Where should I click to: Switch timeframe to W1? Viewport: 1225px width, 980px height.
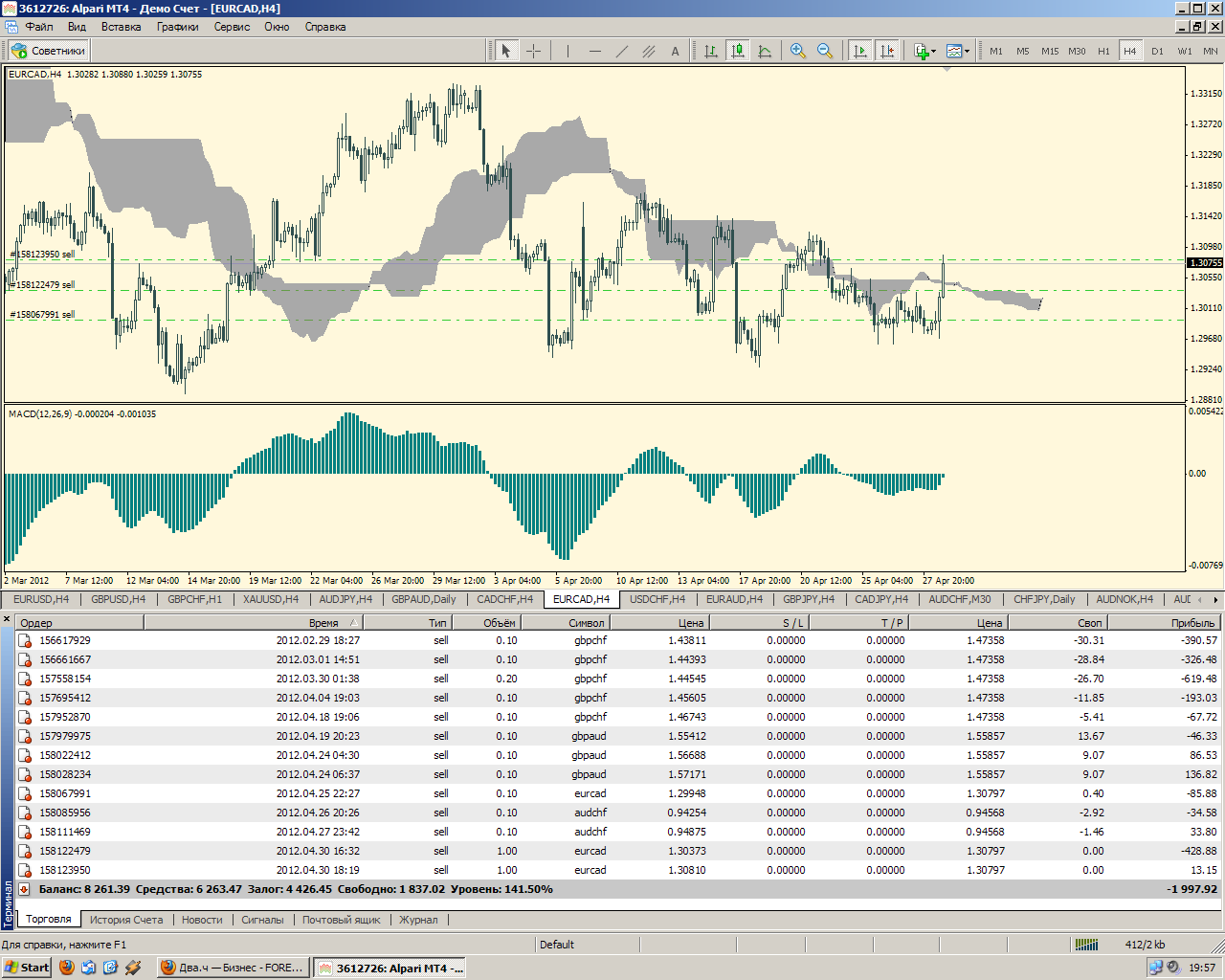coord(1185,51)
